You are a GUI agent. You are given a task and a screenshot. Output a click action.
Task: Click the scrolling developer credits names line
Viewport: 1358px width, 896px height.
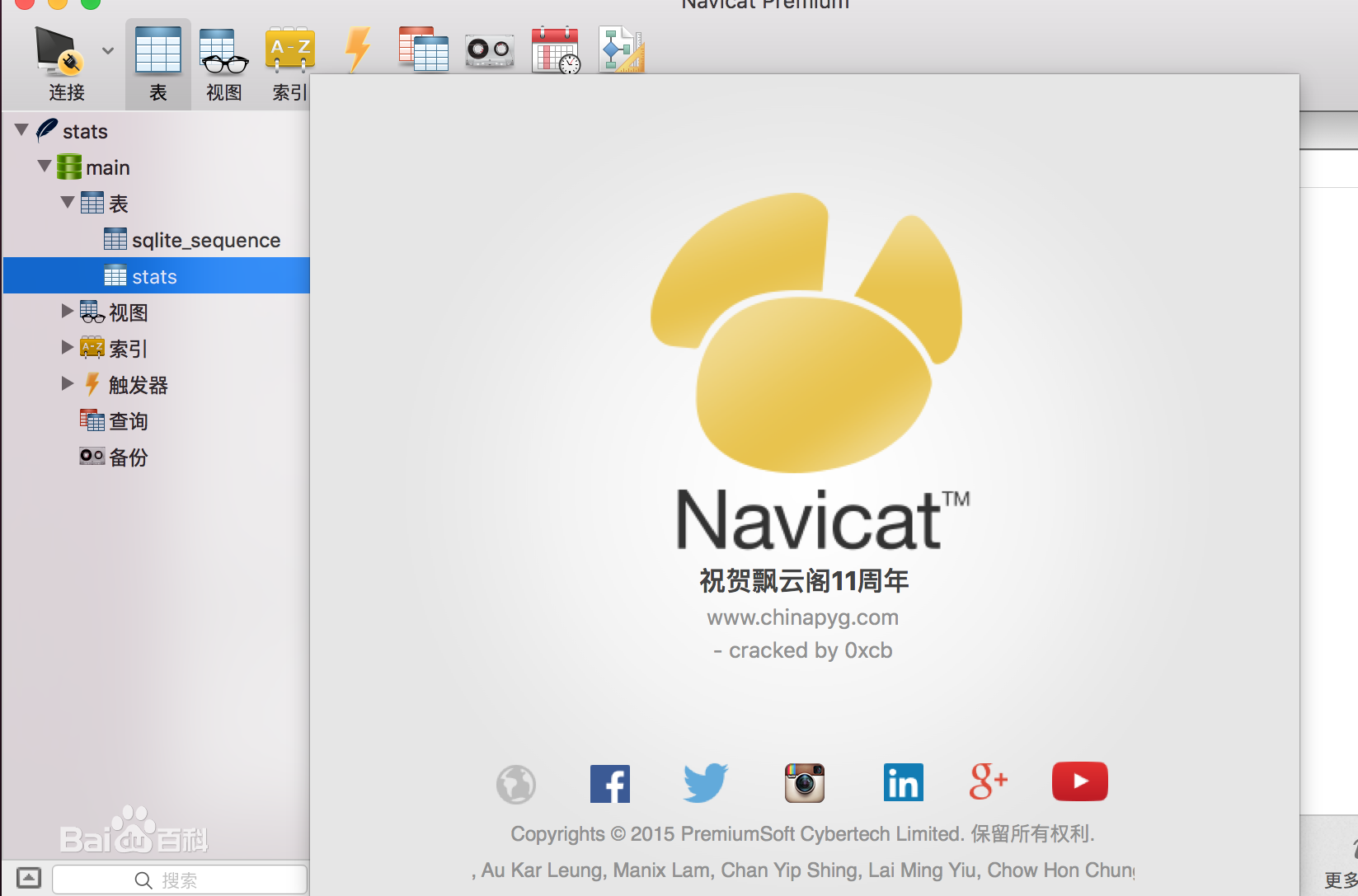(x=803, y=870)
